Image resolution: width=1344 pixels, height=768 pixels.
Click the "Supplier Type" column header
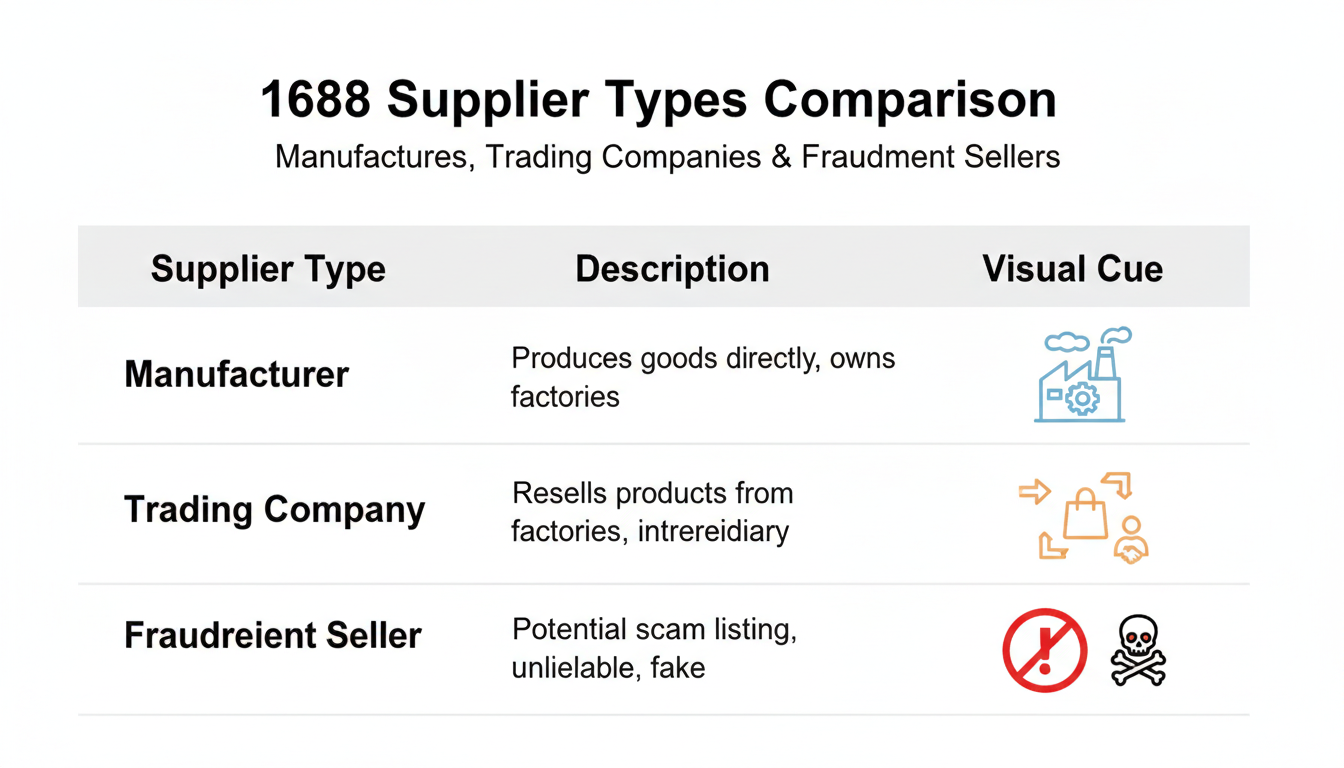pyautogui.click(x=268, y=269)
